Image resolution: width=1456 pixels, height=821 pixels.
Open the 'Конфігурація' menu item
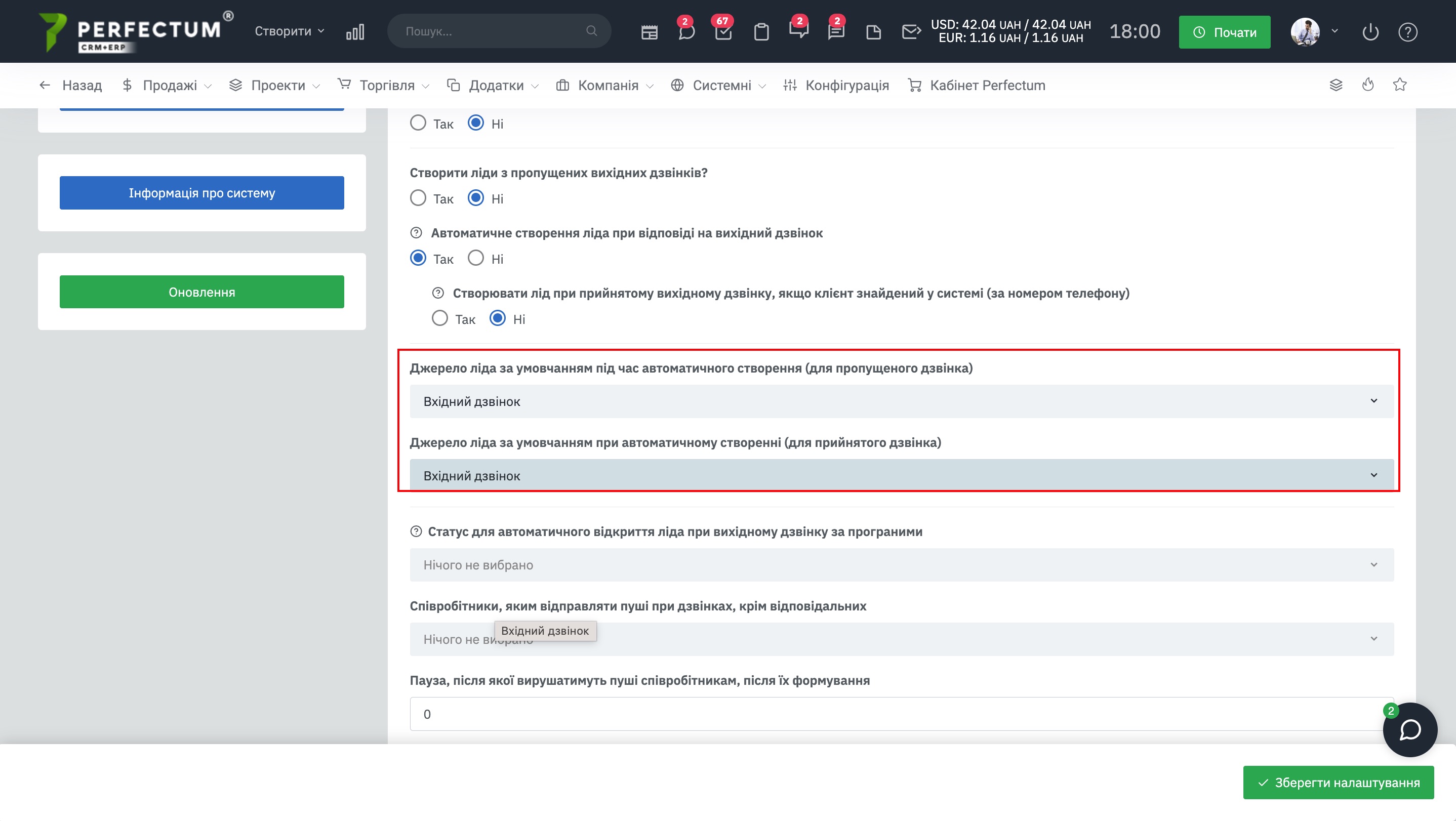846,86
